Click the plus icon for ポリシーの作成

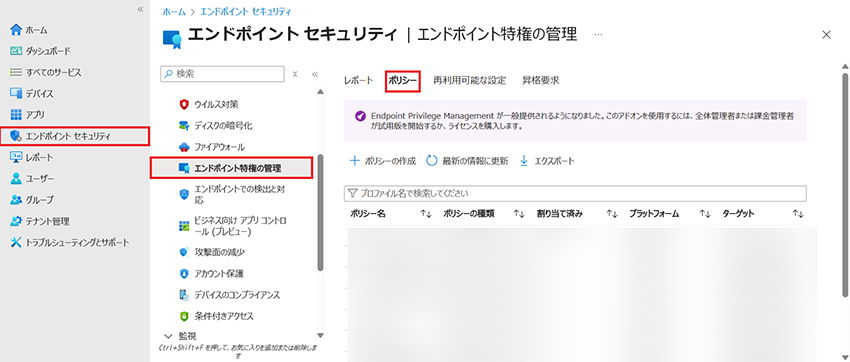pos(355,161)
